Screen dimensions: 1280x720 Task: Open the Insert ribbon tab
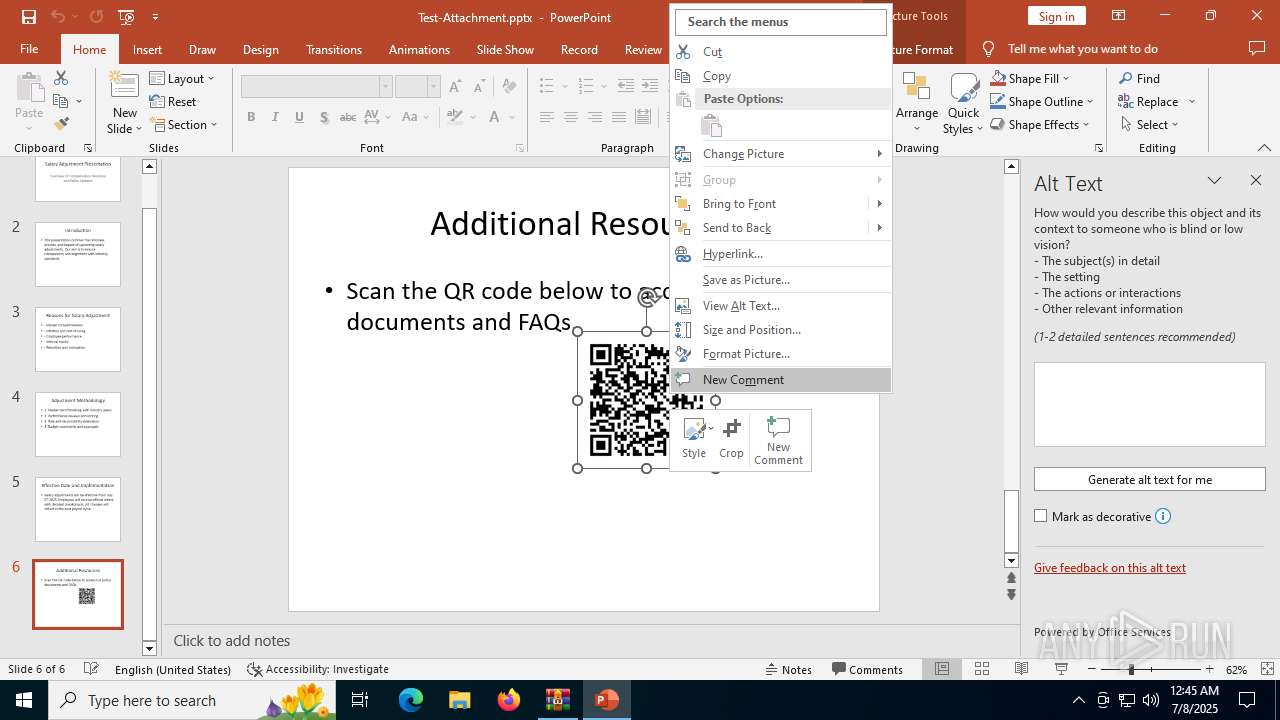click(147, 49)
